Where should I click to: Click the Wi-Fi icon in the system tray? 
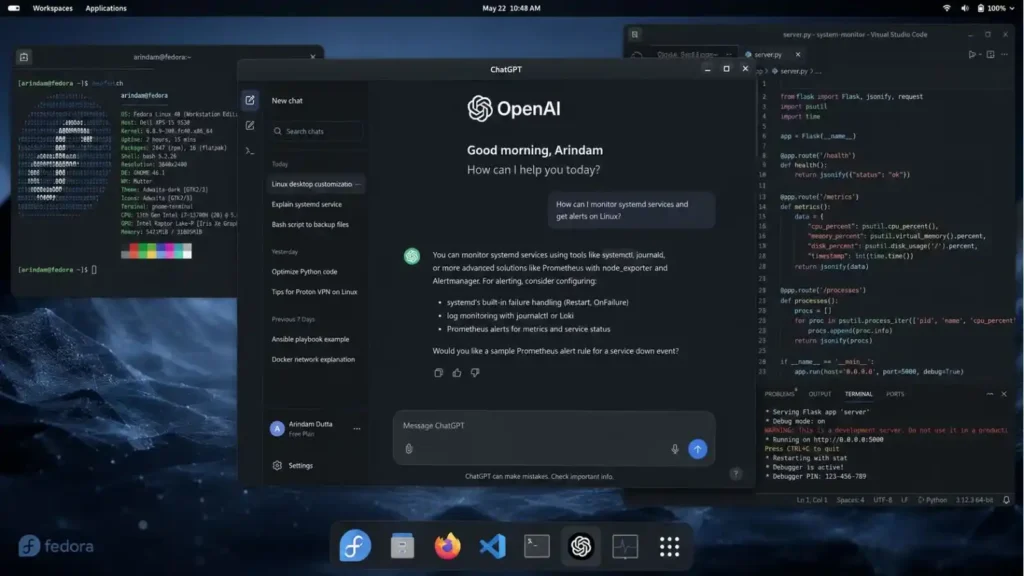point(946,8)
